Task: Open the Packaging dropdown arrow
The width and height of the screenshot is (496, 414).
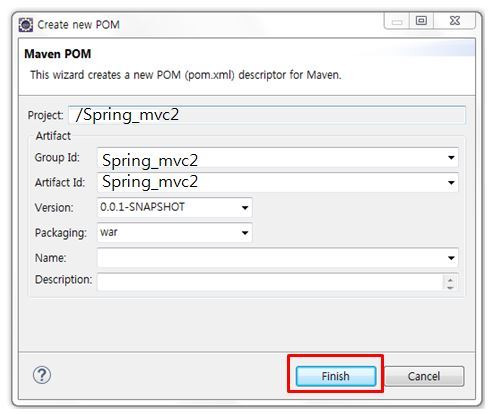Action: tap(245, 232)
